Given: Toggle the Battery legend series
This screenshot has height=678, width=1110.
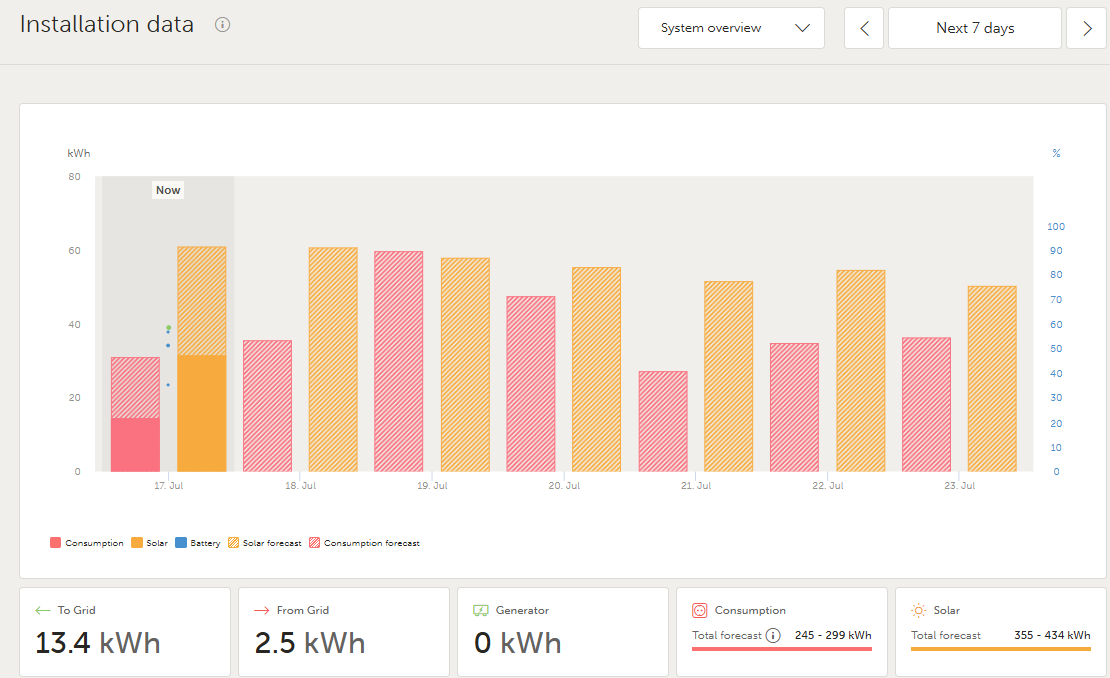Looking at the screenshot, I should coord(198,543).
